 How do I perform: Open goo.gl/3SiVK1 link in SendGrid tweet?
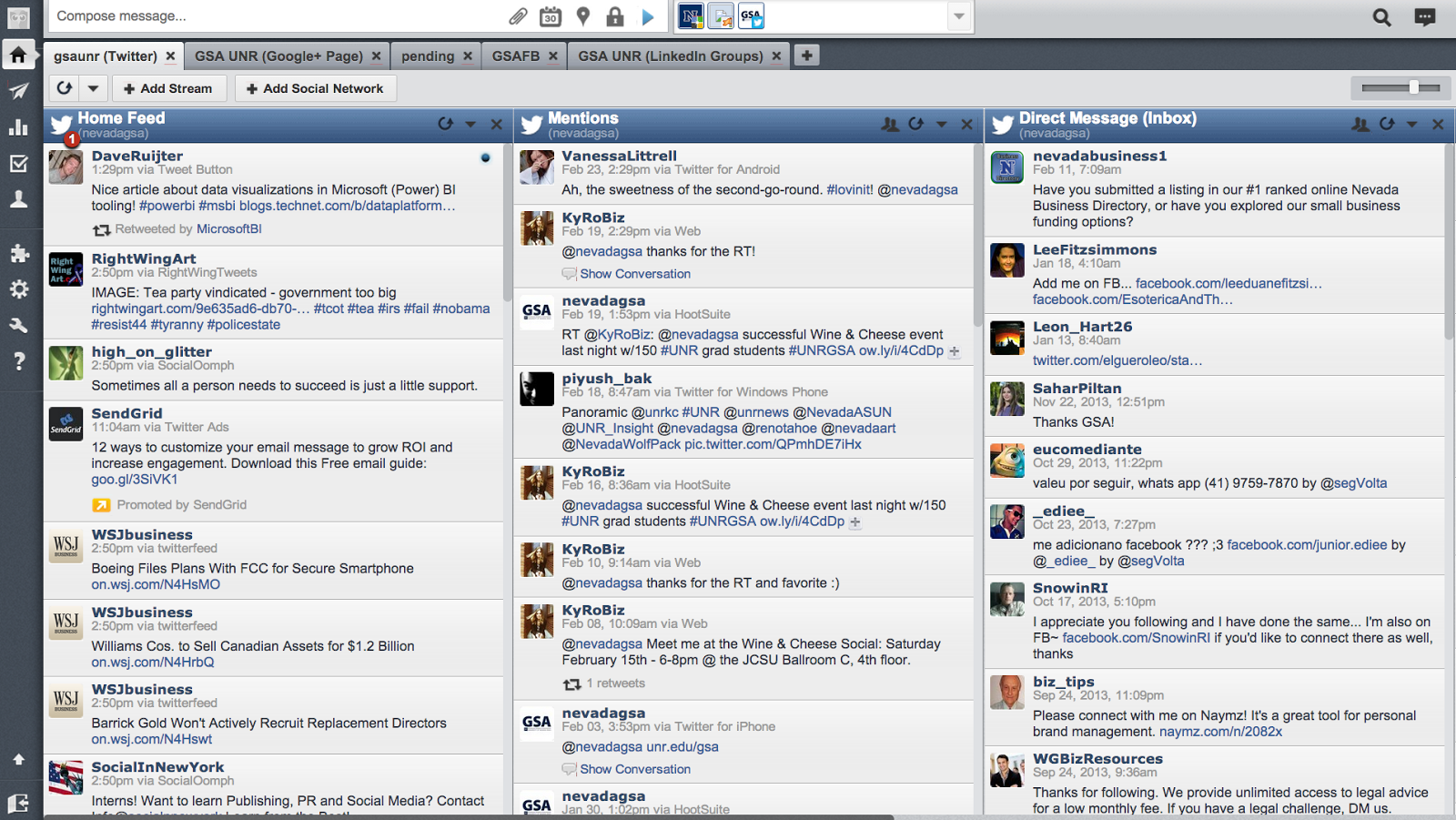pos(135,480)
